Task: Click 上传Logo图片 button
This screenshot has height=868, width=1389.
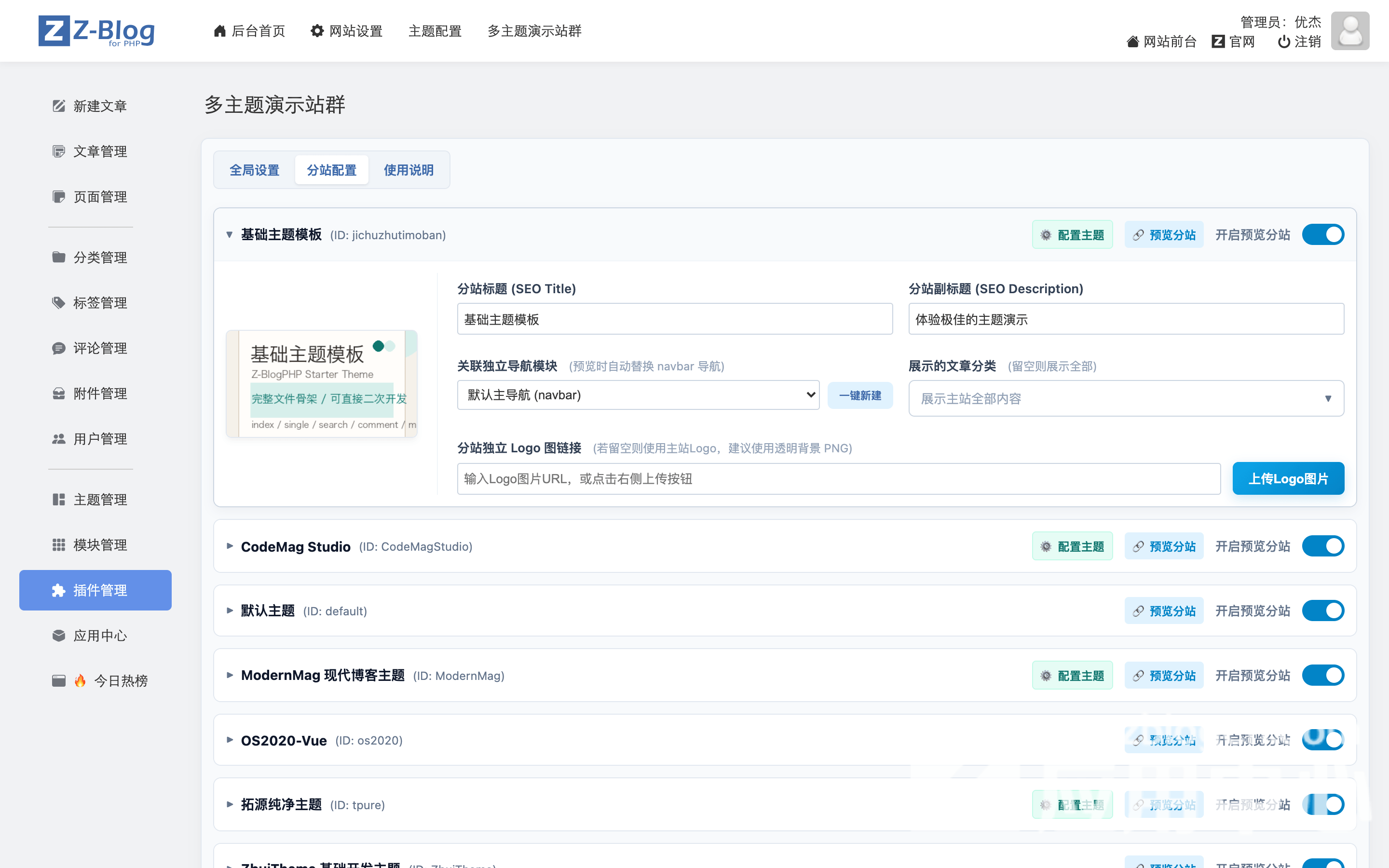Action: 1289,479
